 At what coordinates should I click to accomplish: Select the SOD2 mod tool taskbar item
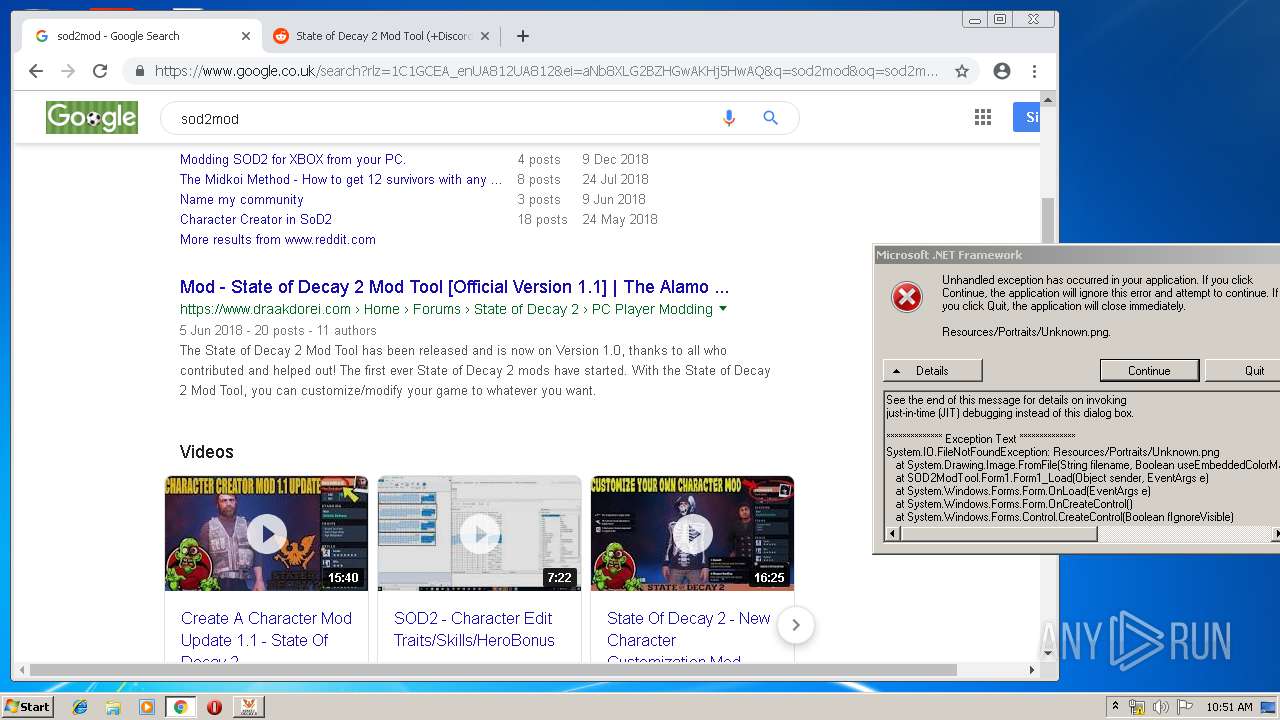tap(249, 707)
